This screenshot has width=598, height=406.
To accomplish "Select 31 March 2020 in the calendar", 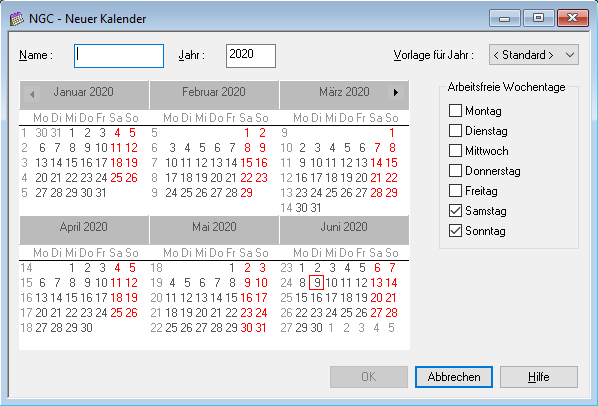I will tap(316, 208).
